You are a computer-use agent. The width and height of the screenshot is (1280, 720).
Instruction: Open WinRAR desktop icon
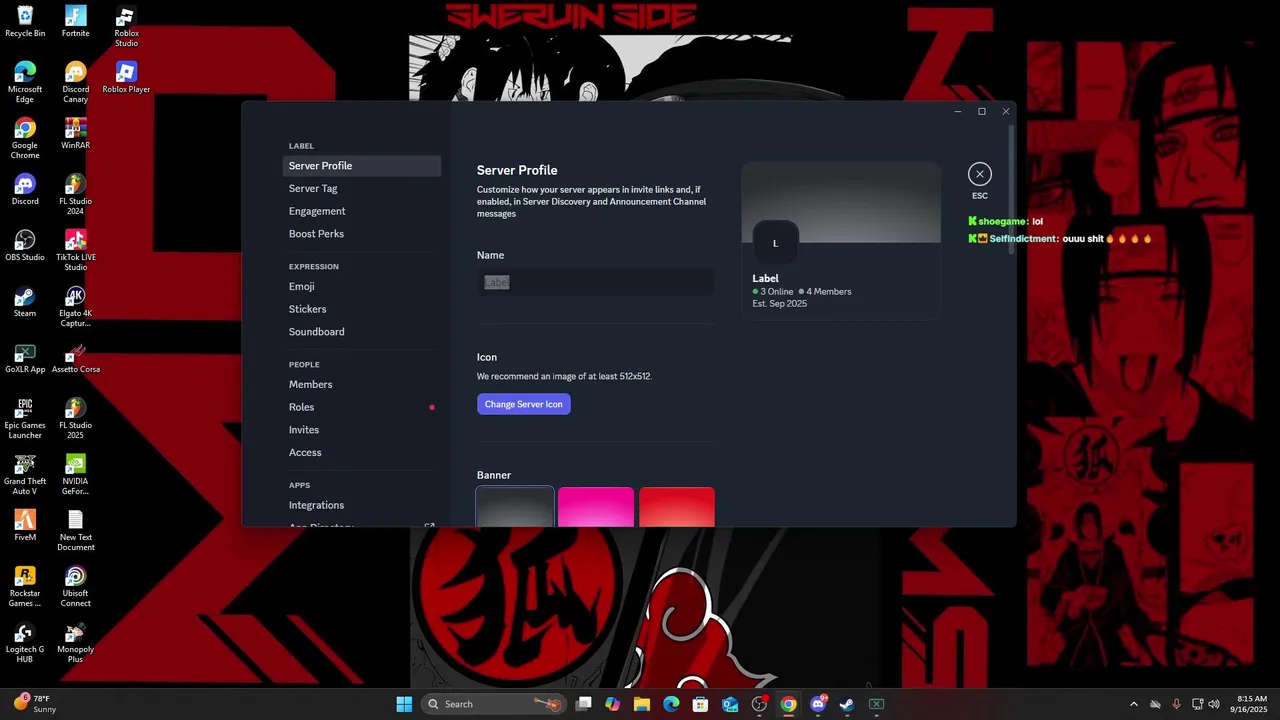75,133
